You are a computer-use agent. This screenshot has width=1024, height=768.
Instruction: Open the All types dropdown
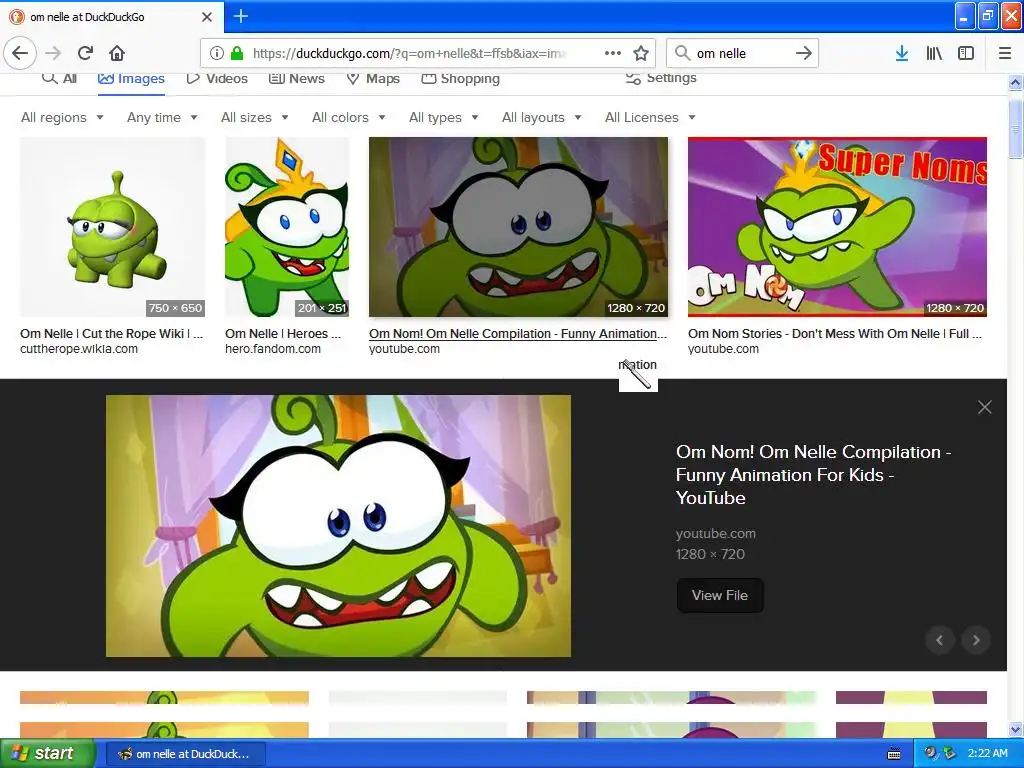(x=443, y=118)
